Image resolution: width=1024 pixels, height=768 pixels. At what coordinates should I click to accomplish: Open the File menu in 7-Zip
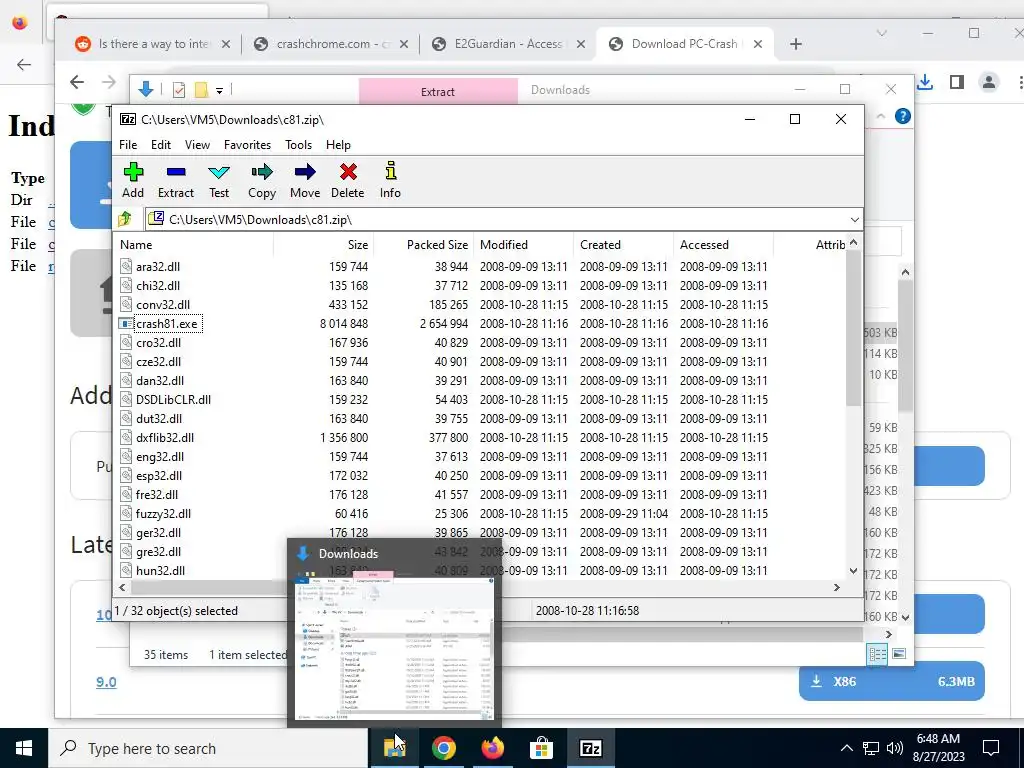[x=128, y=144]
